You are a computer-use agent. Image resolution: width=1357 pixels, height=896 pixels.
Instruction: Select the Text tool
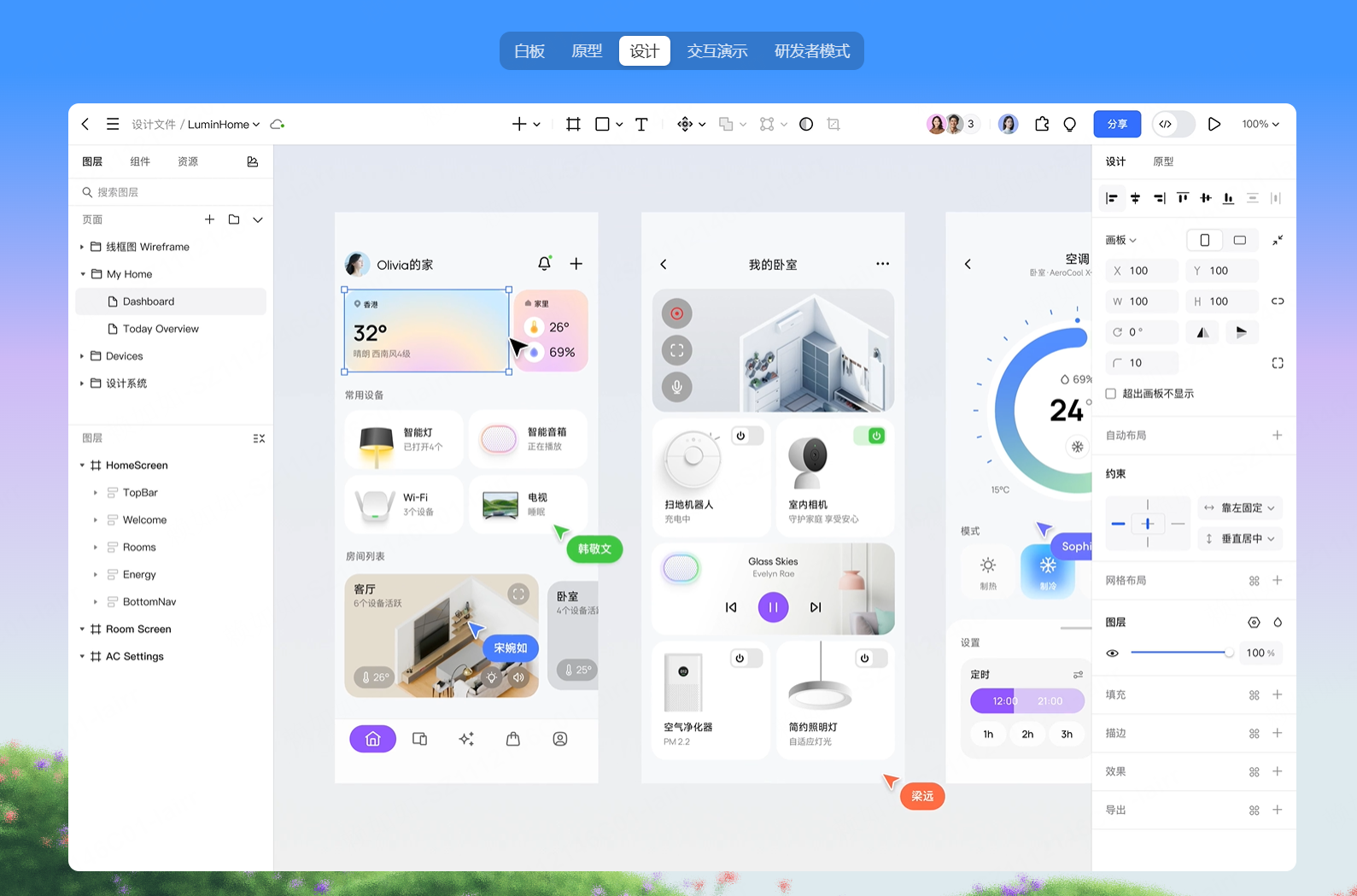pyautogui.click(x=641, y=124)
